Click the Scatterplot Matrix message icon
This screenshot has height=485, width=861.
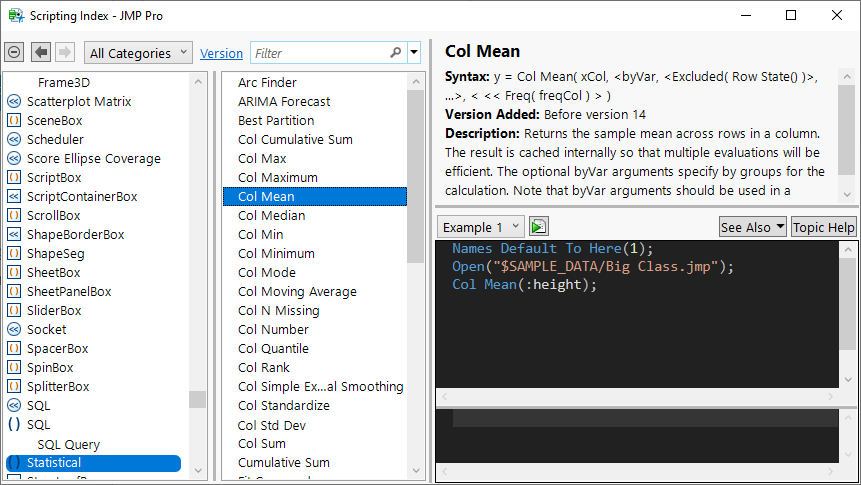point(14,101)
